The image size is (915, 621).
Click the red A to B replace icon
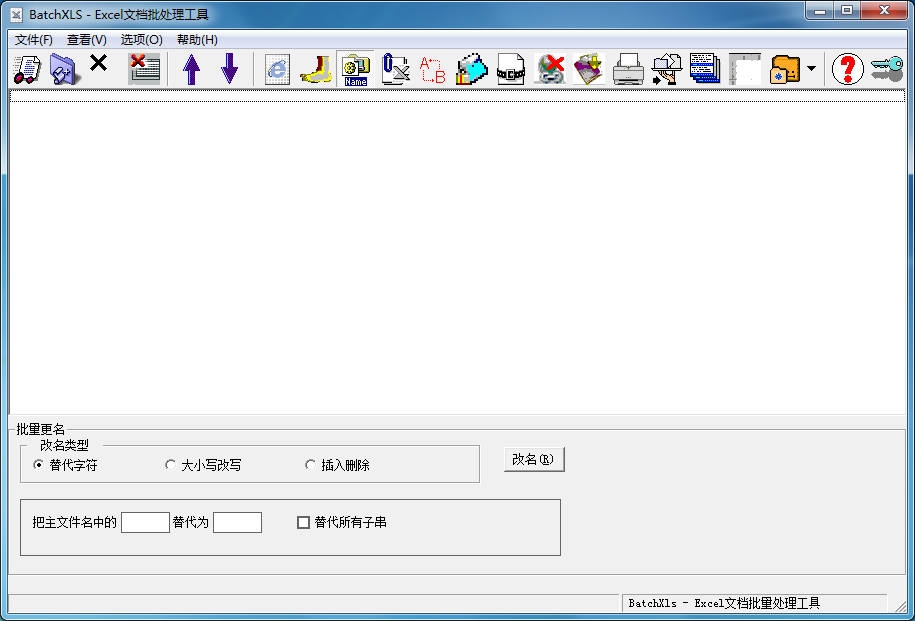point(432,69)
